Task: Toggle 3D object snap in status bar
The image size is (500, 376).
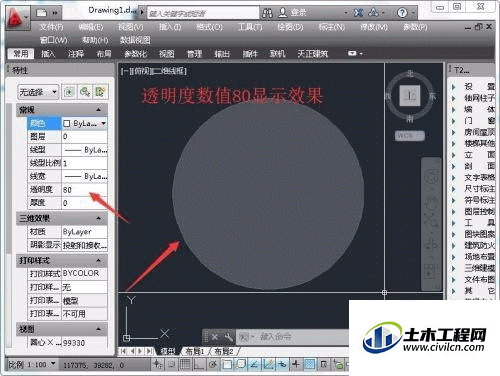Action: tap(241, 364)
